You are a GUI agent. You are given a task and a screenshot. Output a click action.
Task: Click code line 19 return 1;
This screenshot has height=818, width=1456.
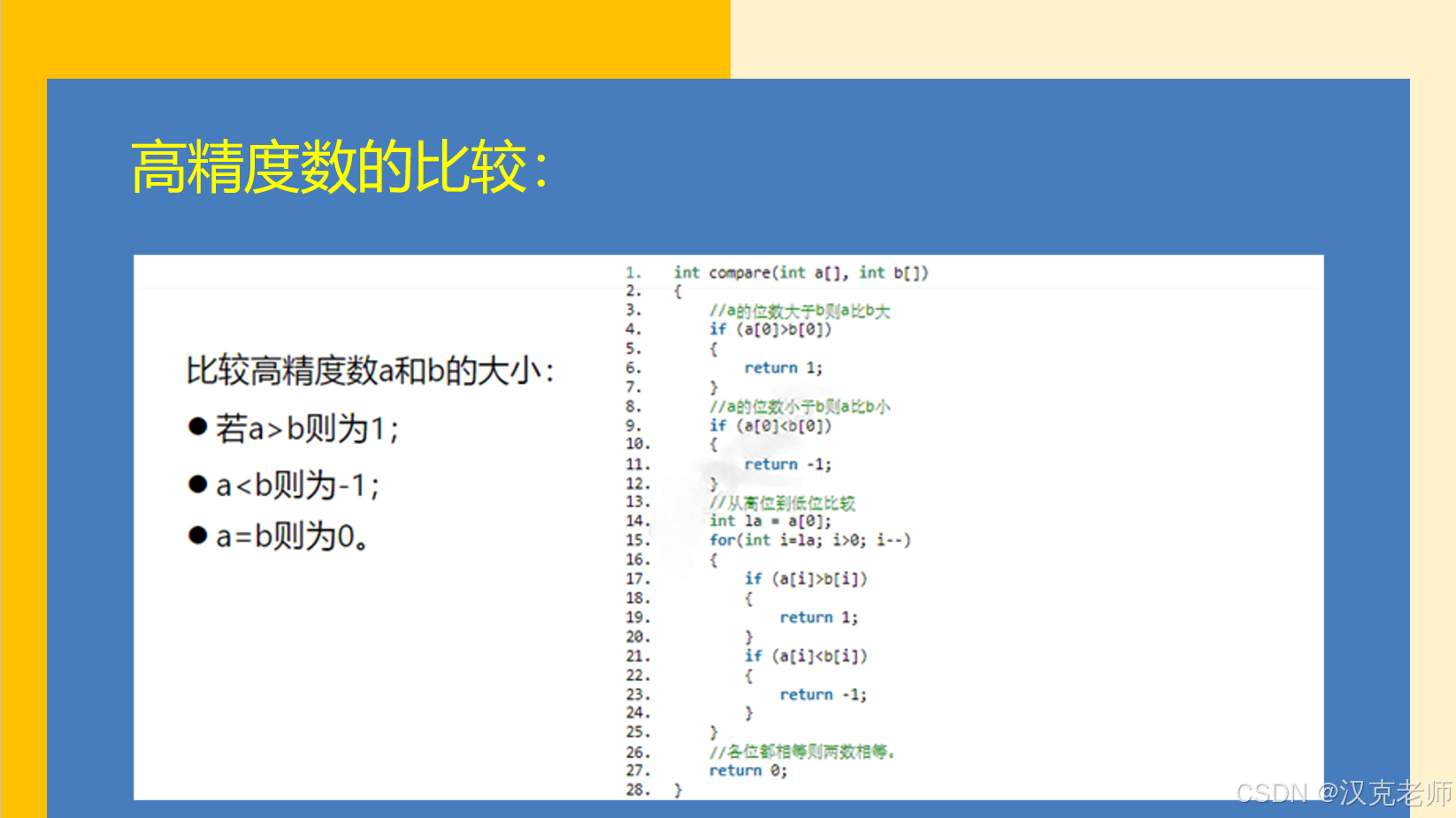[x=818, y=617]
